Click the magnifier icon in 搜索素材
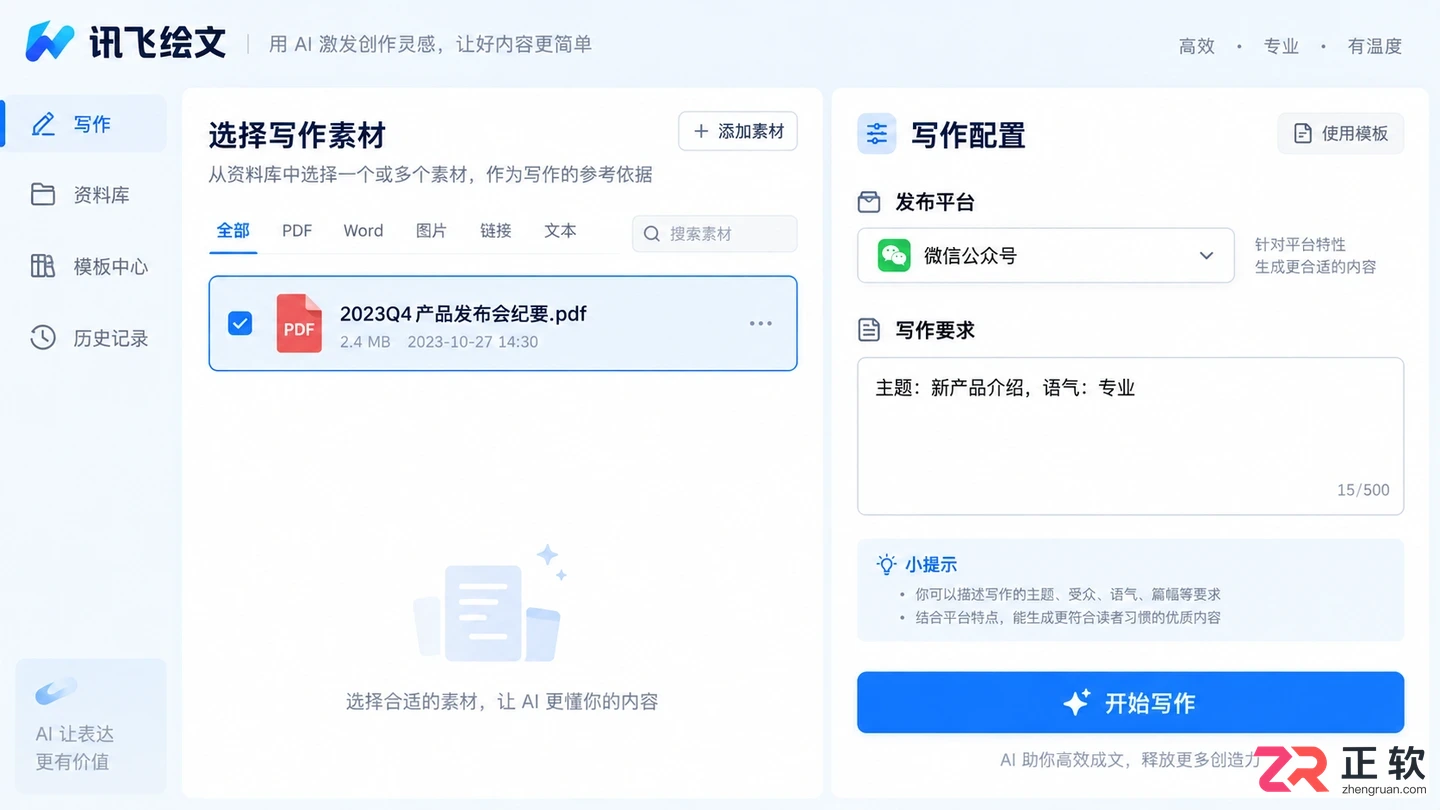Image resolution: width=1440 pixels, height=810 pixels. click(x=652, y=234)
